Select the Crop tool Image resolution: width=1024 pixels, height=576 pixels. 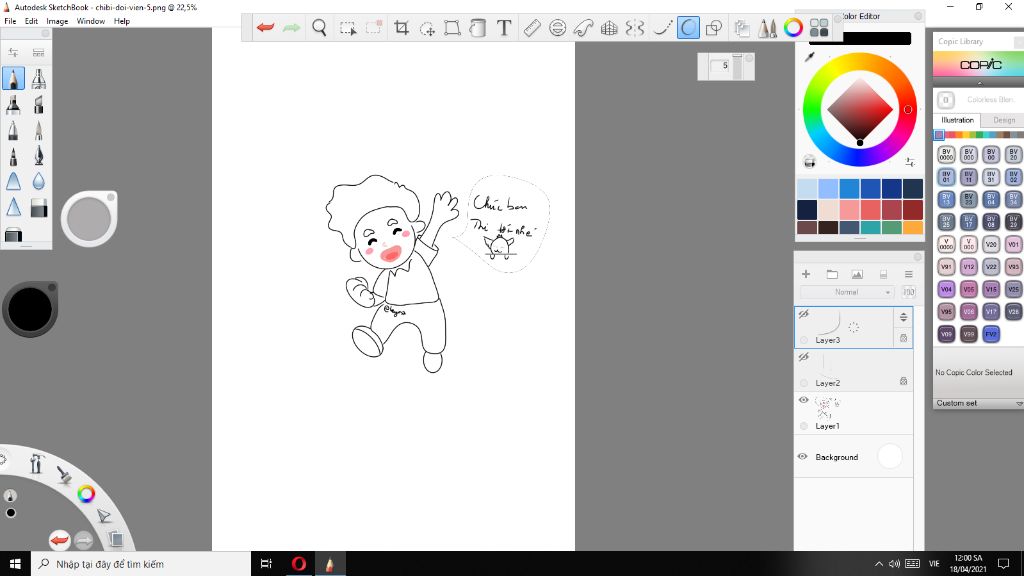(x=402, y=27)
